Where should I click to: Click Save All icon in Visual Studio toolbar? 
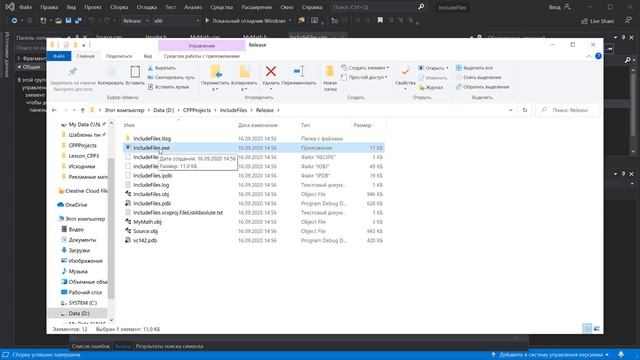pyautogui.click(x=78, y=20)
